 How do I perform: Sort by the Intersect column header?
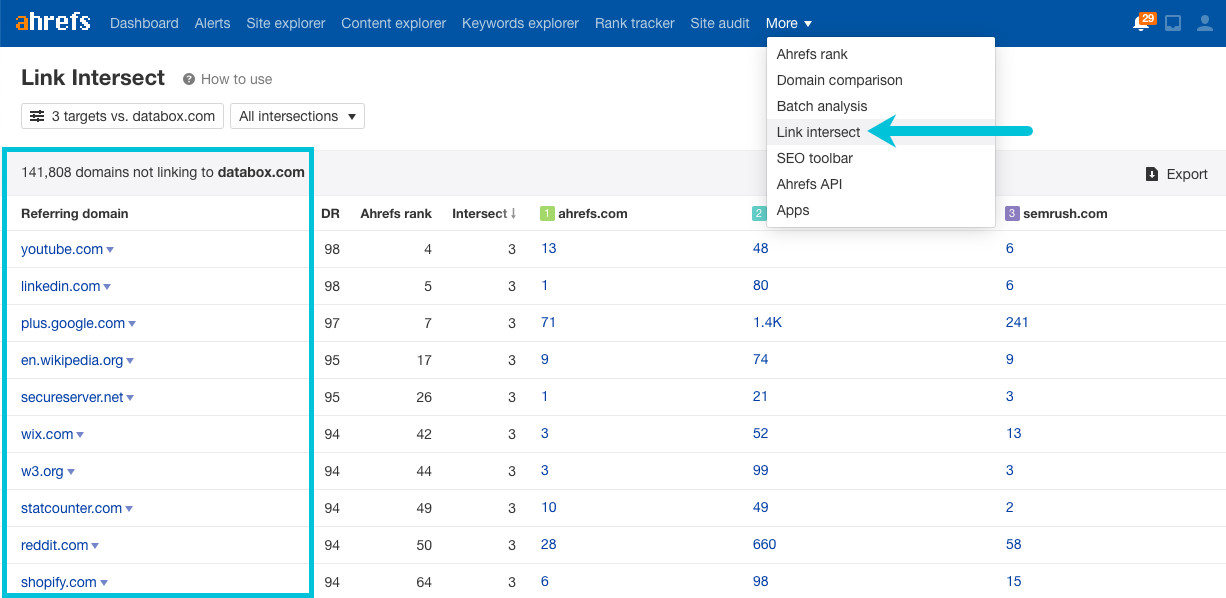(x=484, y=213)
